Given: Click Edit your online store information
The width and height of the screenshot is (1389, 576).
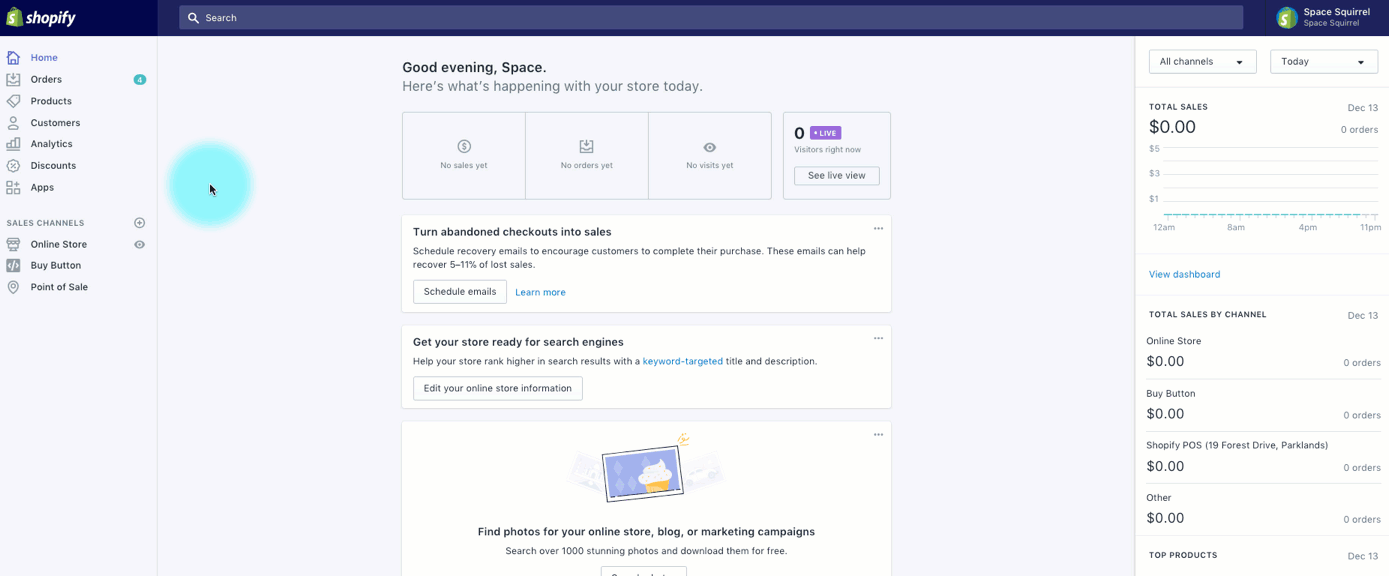Looking at the screenshot, I should coord(498,388).
